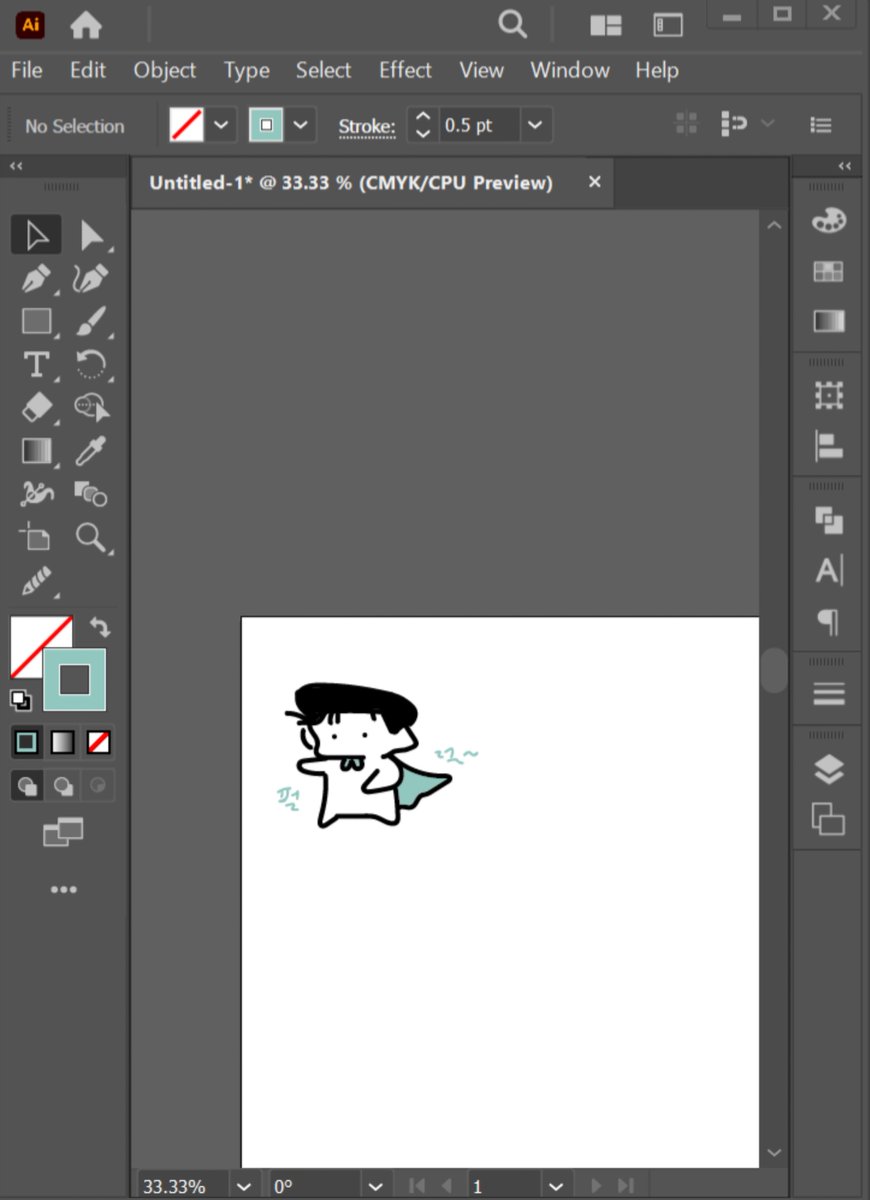
Task: Click the stroke color swatch in toolbar
Action: [x=74, y=680]
